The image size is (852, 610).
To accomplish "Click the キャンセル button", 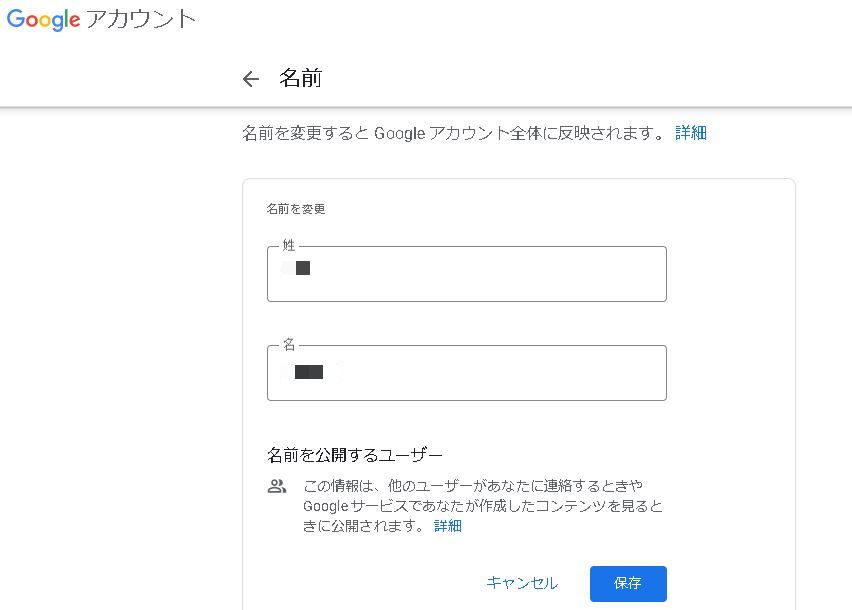I will 522,583.
